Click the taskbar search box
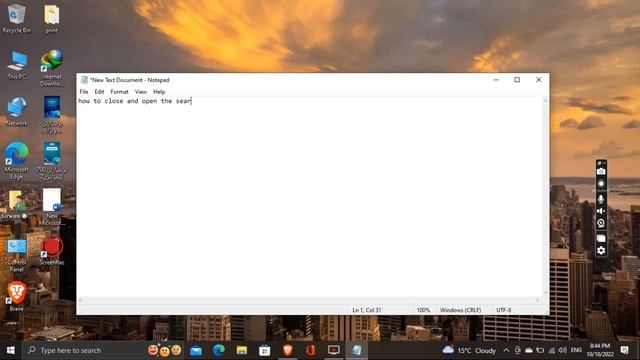 click(104, 350)
